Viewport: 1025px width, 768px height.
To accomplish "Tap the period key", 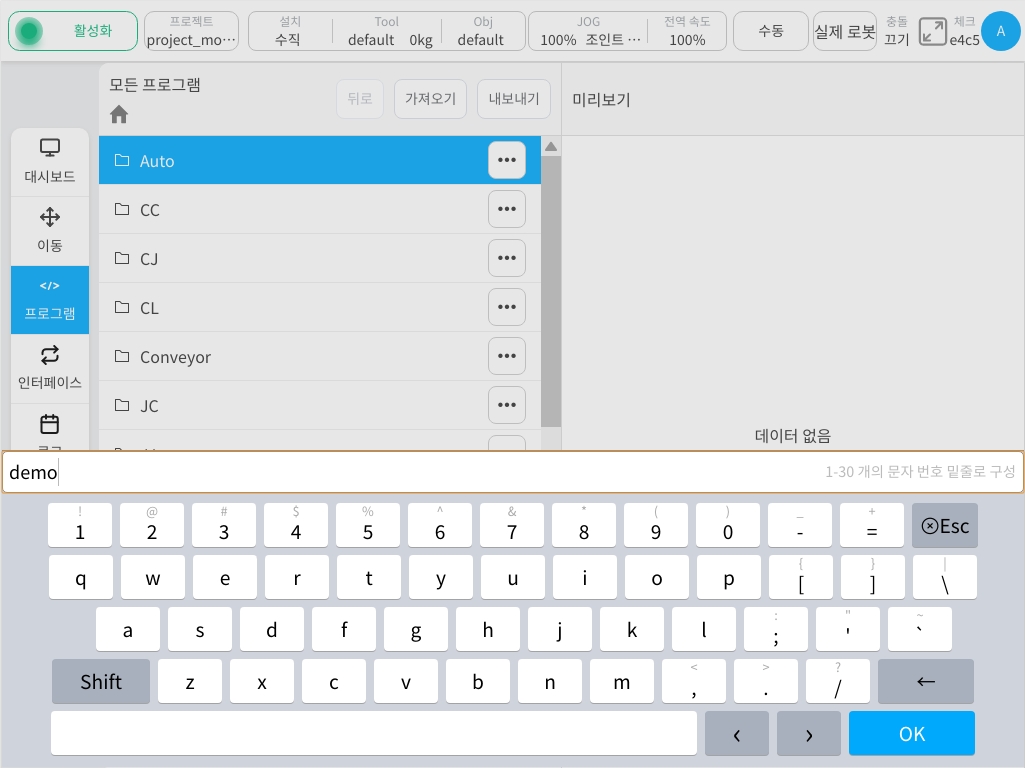I will (x=766, y=682).
